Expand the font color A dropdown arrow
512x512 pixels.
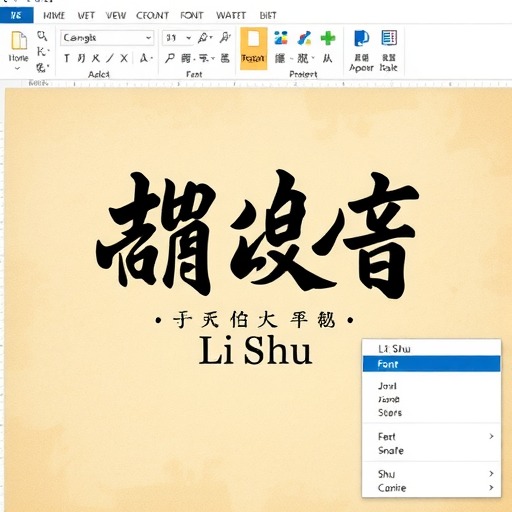point(152,59)
